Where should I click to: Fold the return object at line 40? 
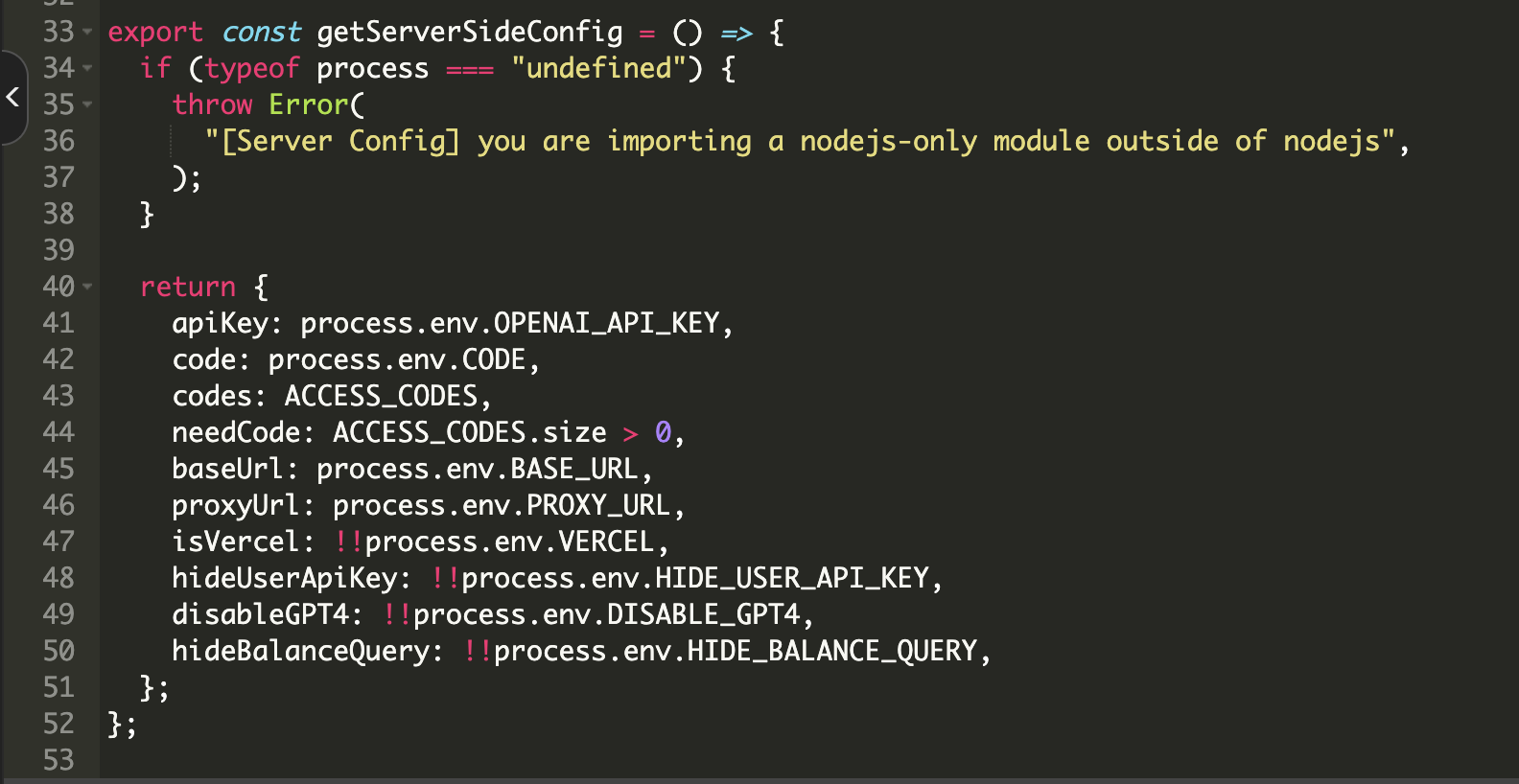(88, 288)
